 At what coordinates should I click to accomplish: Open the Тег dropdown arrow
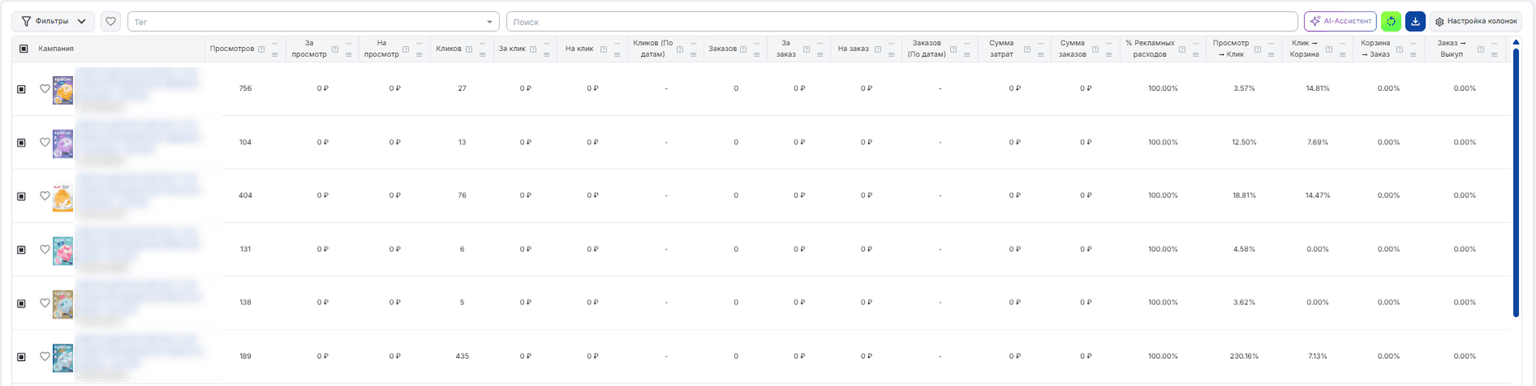pyautogui.click(x=489, y=21)
